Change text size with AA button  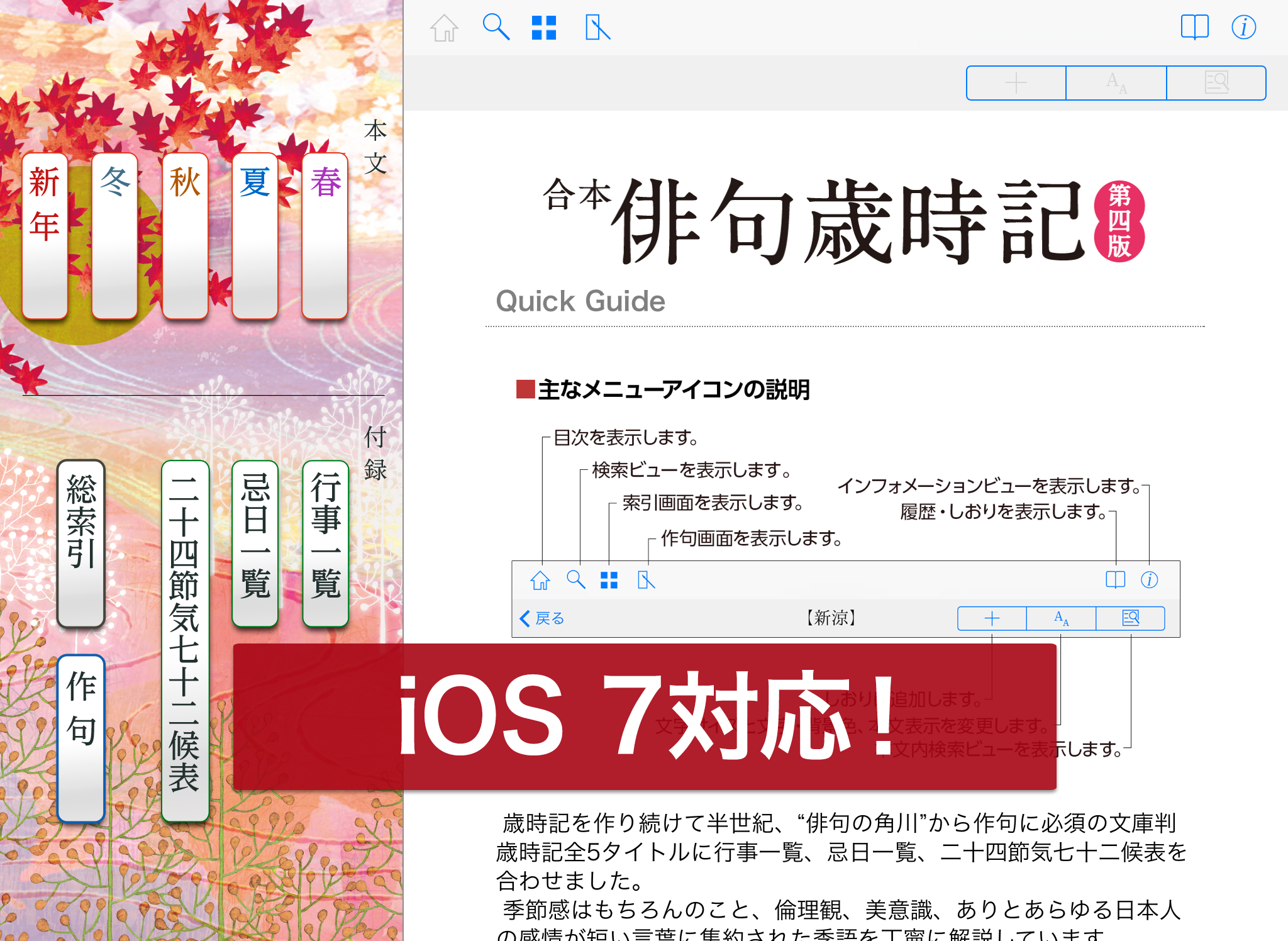click(1116, 83)
